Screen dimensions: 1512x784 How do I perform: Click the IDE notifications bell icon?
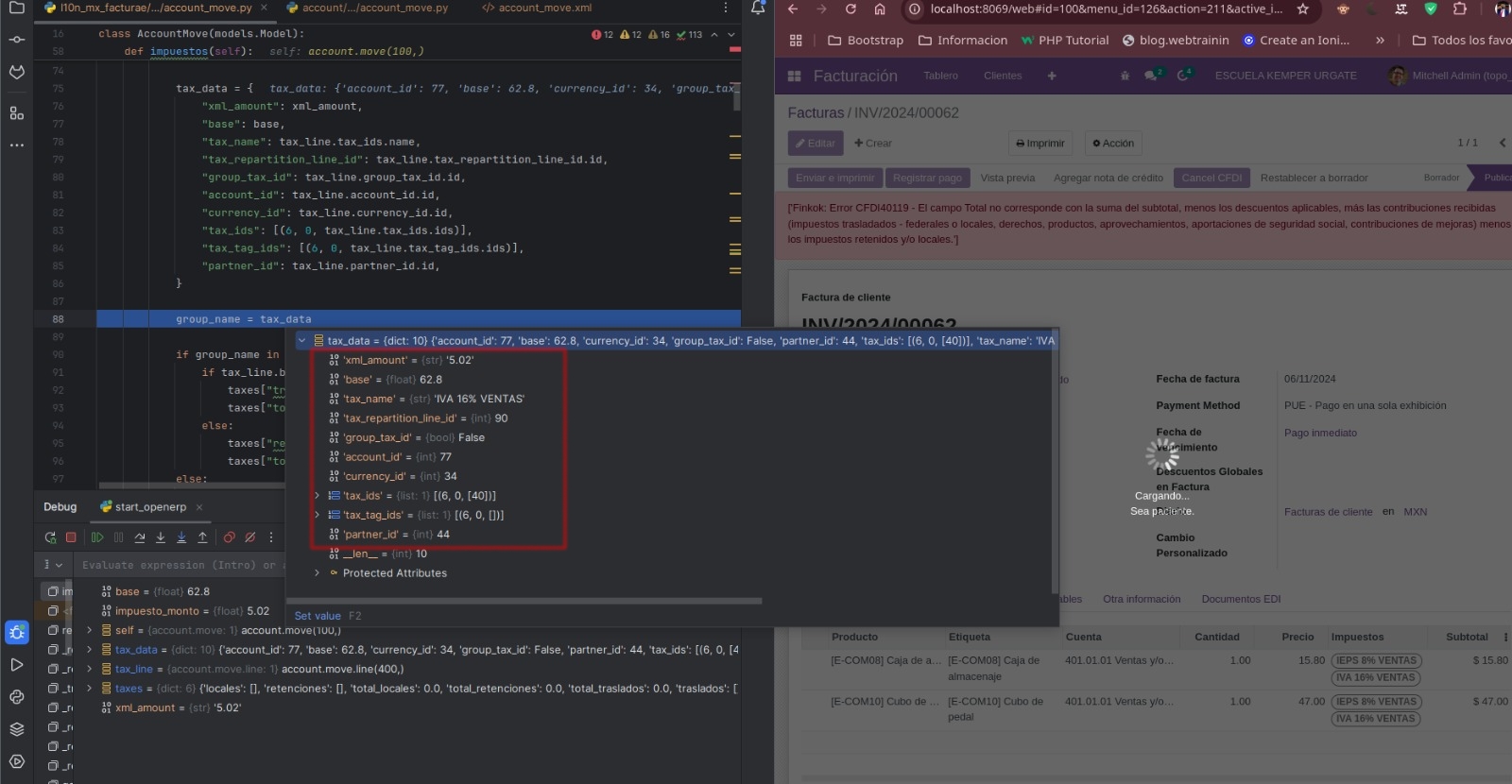[x=758, y=8]
